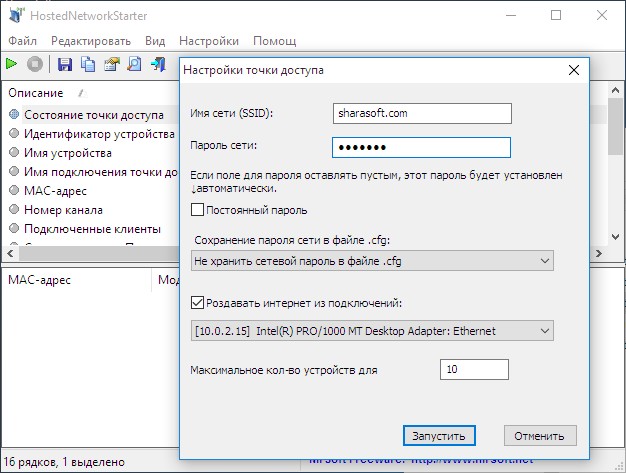Viewport: 626px width, 473px height.
Task: Close the Настройки точки доступа dialog
Action: coord(574,70)
